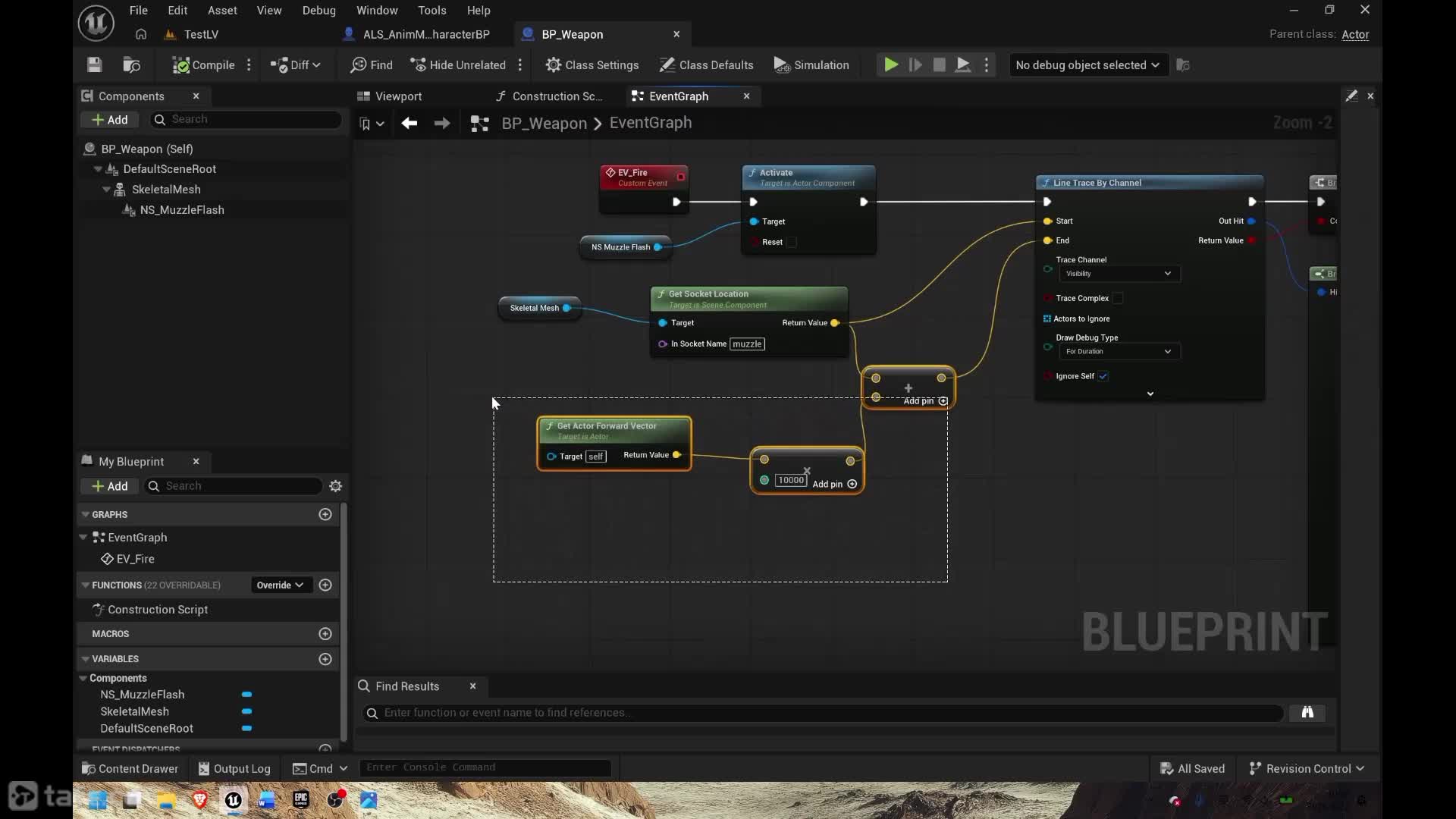The width and height of the screenshot is (1456, 819).
Task: Open play mode options three-dot menu
Action: (987, 65)
